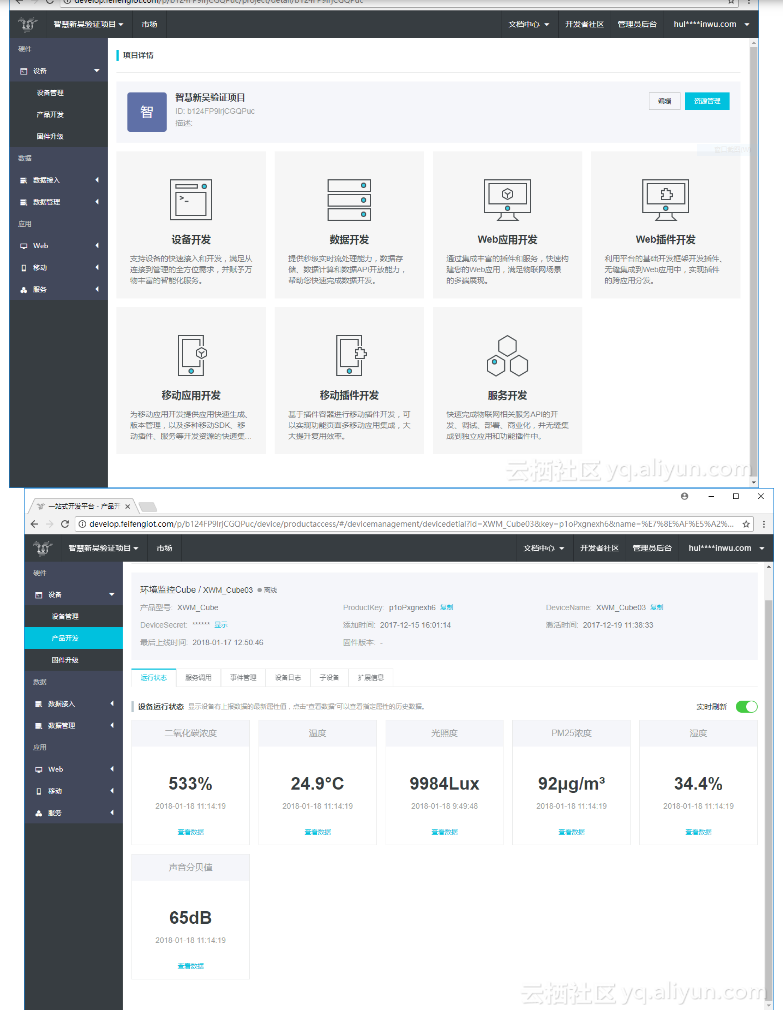The height and width of the screenshot is (1010, 783).
Task: Open 管理员后台 in the upper window navbar
Action: pos(637,24)
